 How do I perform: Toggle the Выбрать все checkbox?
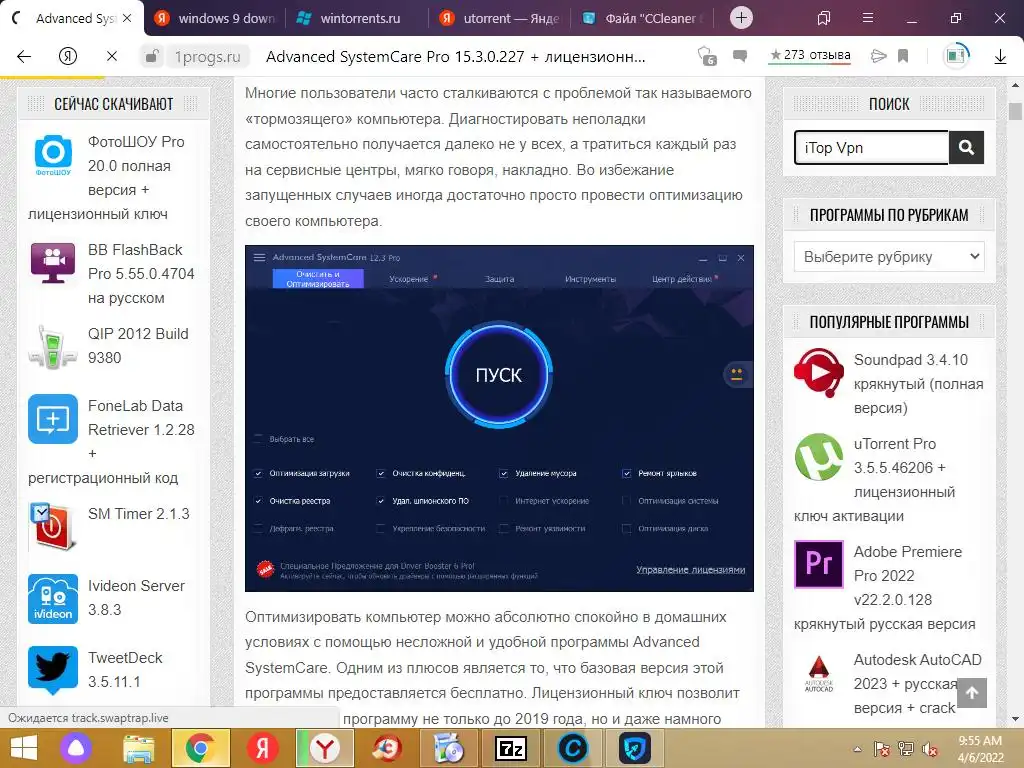click(259, 439)
